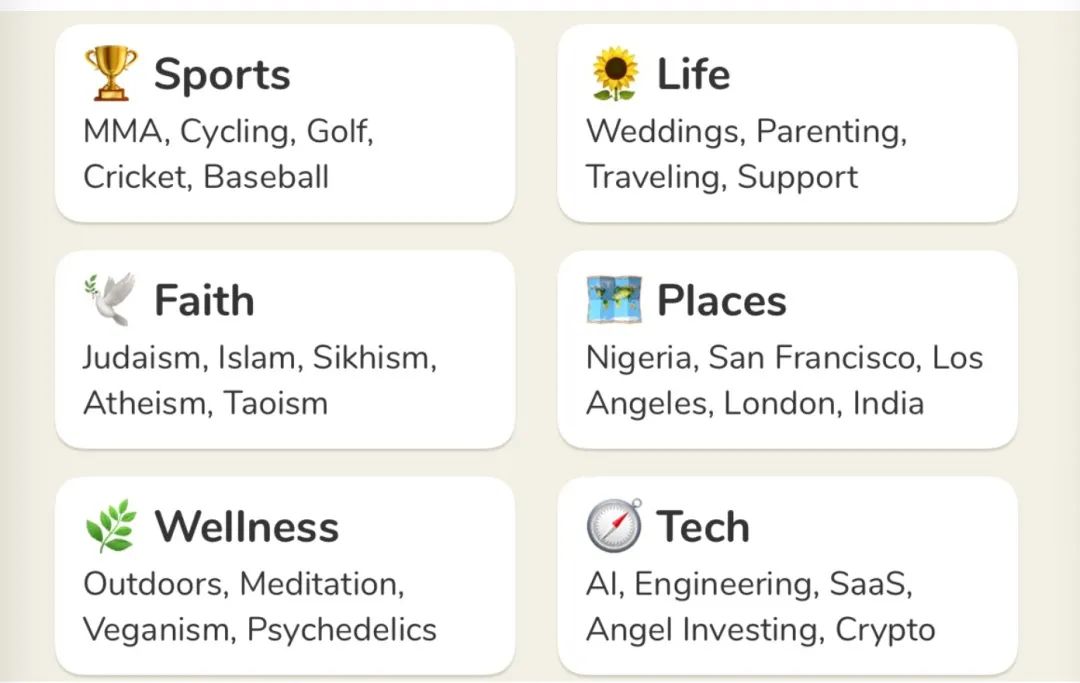Viewport: 1080px width, 683px height.
Task: Click the "Angeles, London, India" text line
Action: (x=755, y=404)
